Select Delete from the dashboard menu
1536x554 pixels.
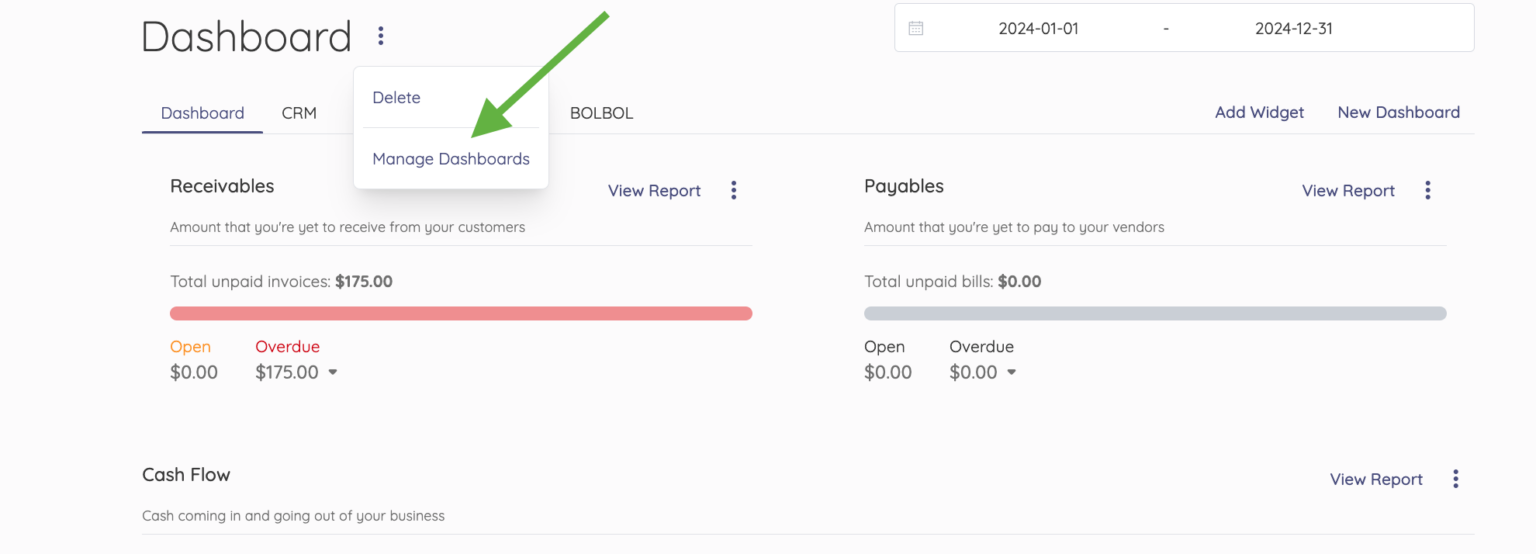pyautogui.click(x=396, y=97)
